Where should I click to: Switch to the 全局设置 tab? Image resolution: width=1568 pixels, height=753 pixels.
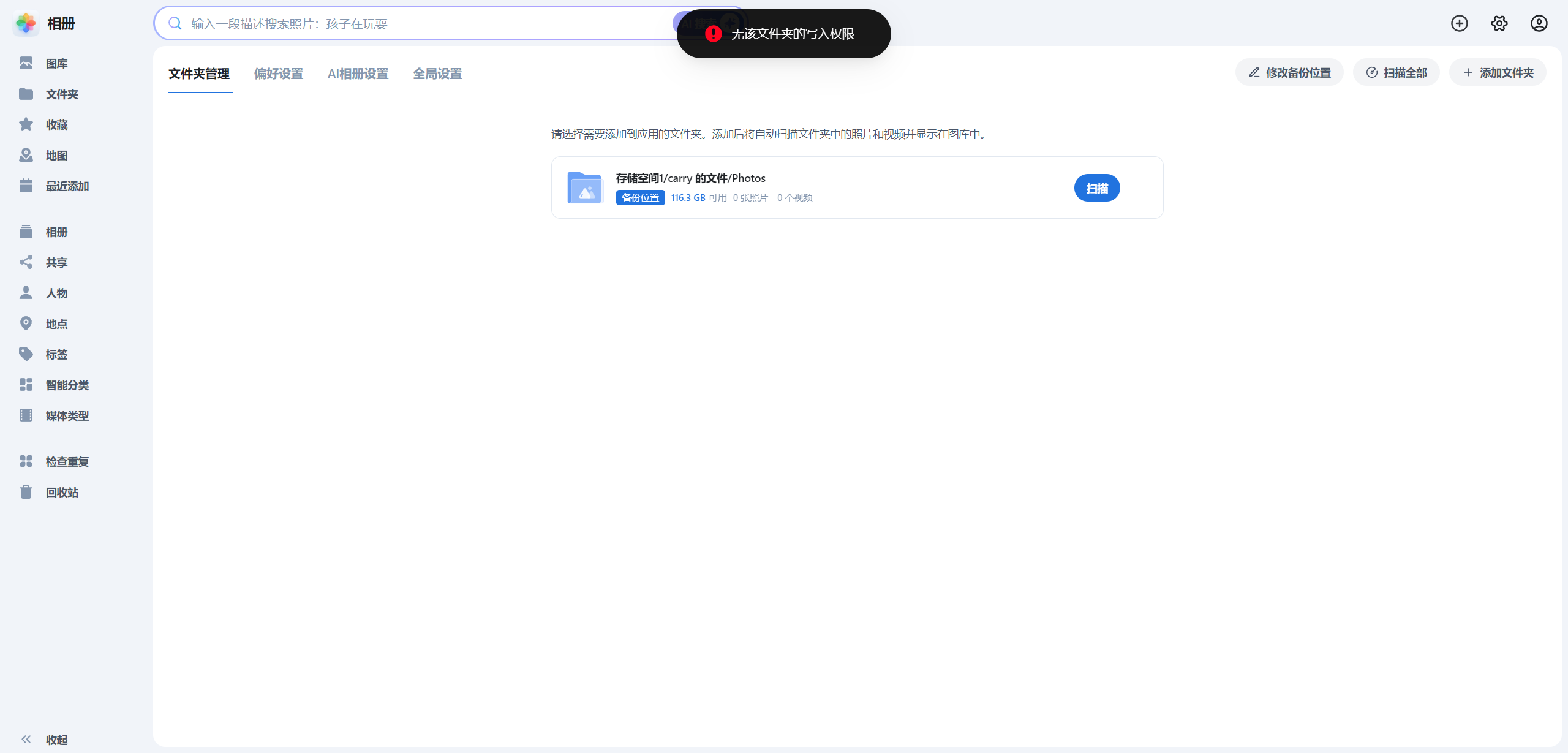coord(437,74)
